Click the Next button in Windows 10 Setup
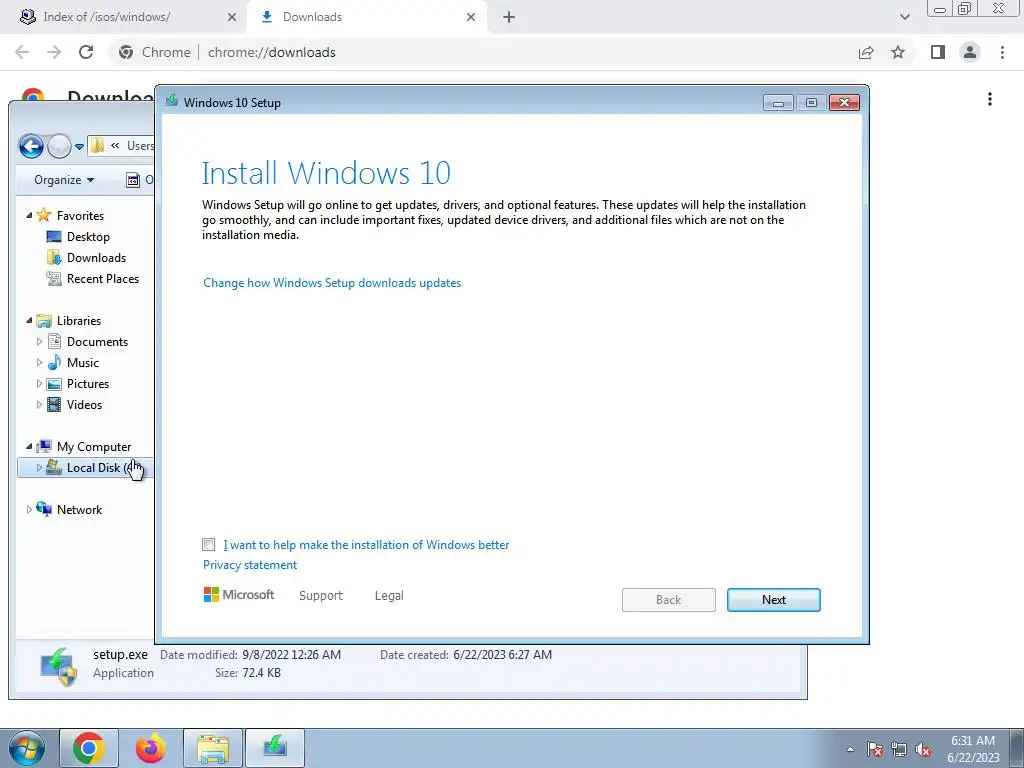This screenshot has width=1024, height=768. [x=773, y=600]
